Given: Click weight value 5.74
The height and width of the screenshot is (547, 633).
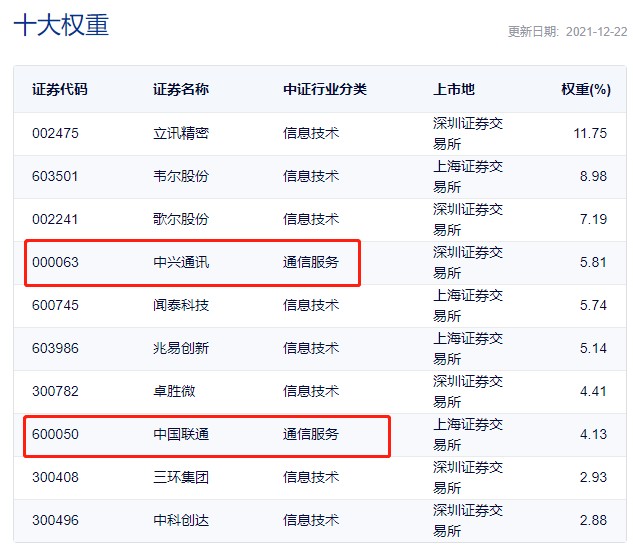Looking at the screenshot, I should (x=593, y=305).
